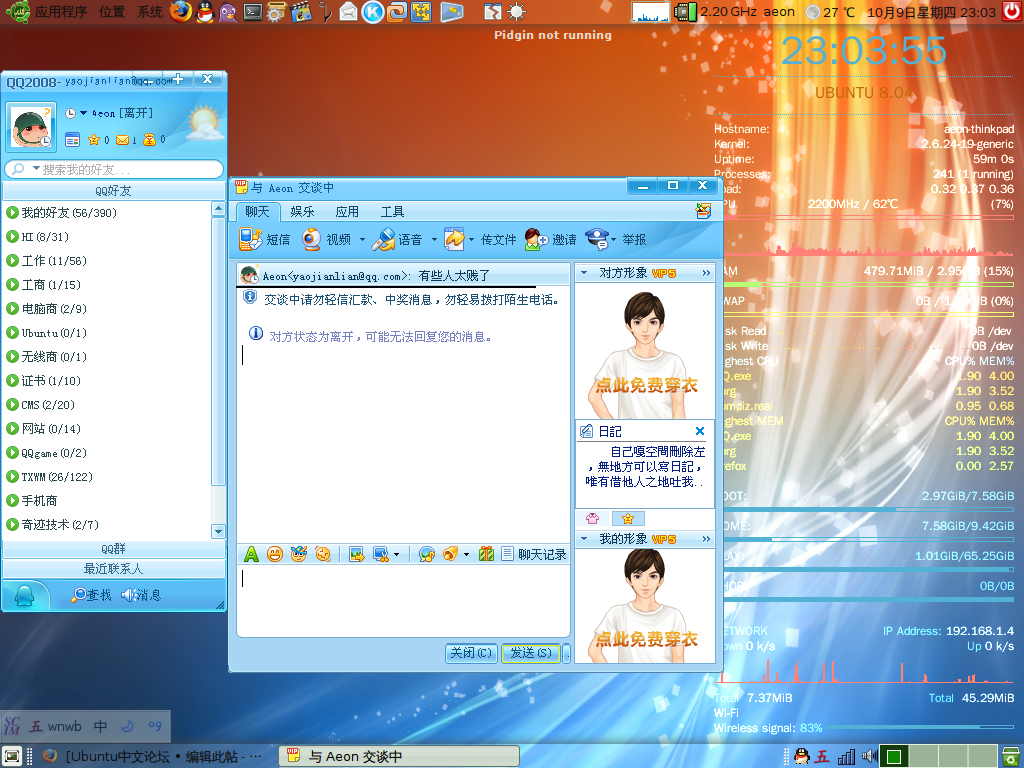Open the 应用程序 menu in top panel
The image size is (1024, 768).
61,12
